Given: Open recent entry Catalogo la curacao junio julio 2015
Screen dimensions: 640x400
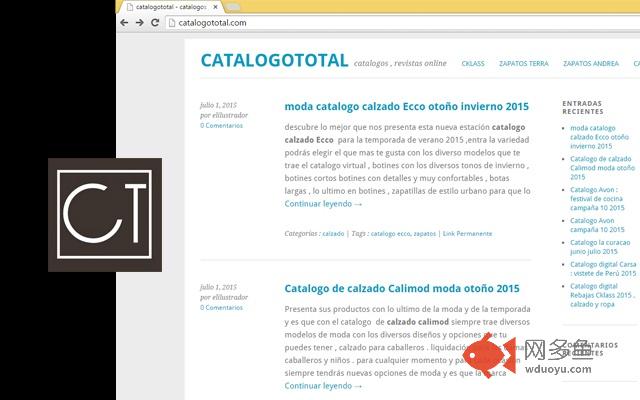Looking at the screenshot, I should [x=600, y=247].
